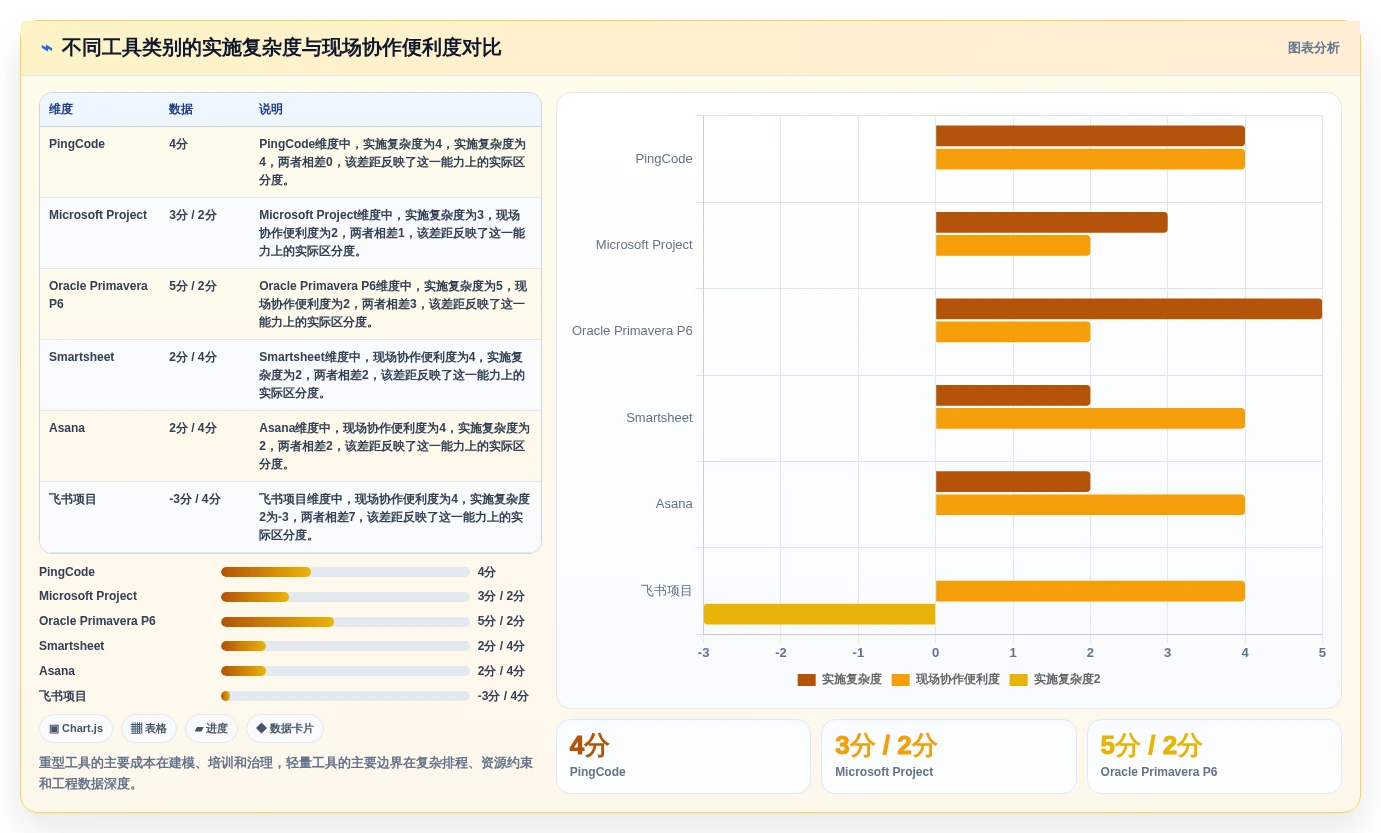
Task: Toggle 实施复杂度2 legend swatch
Action: tap(1018, 680)
